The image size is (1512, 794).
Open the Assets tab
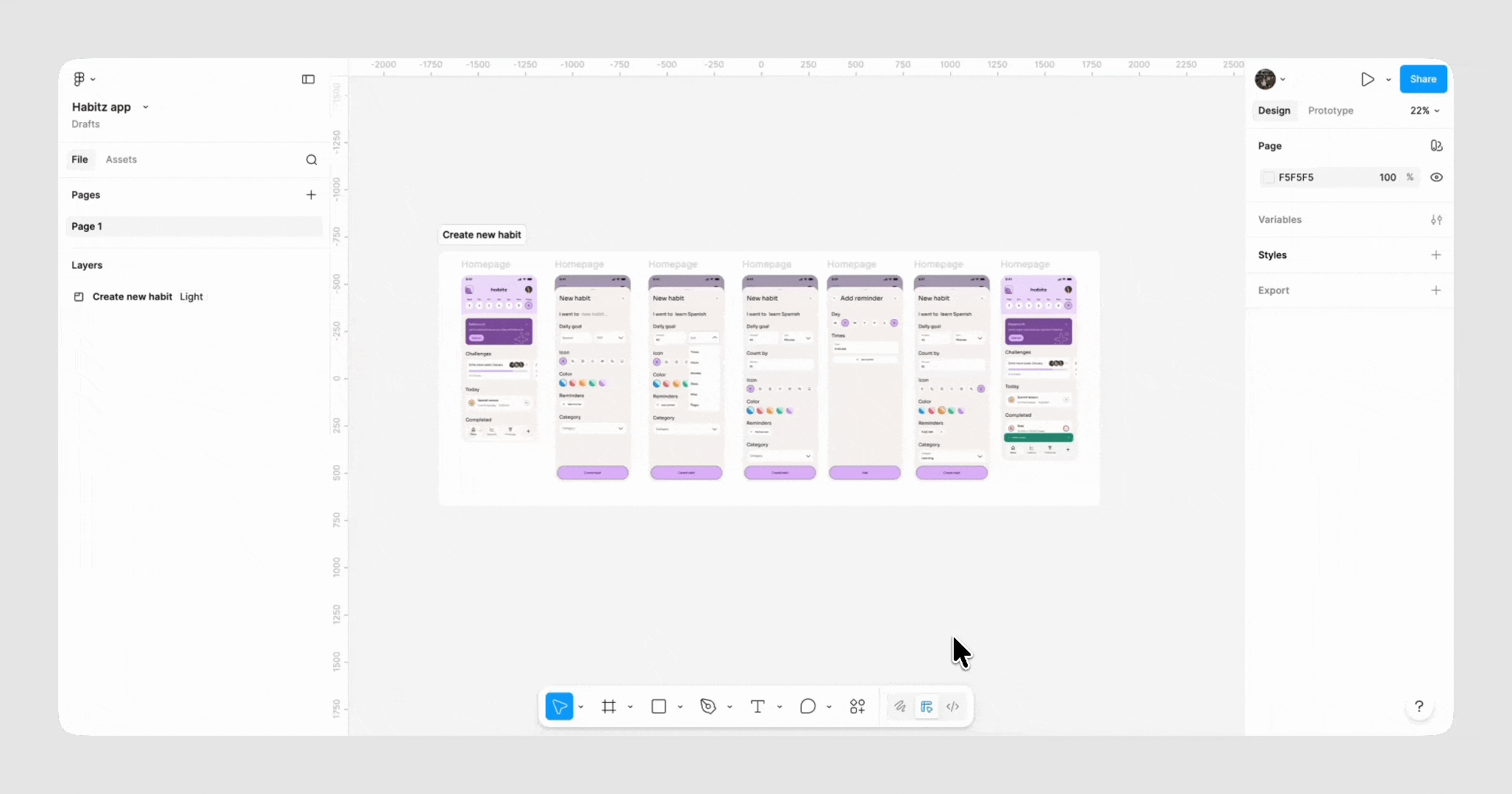coord(121,160)
